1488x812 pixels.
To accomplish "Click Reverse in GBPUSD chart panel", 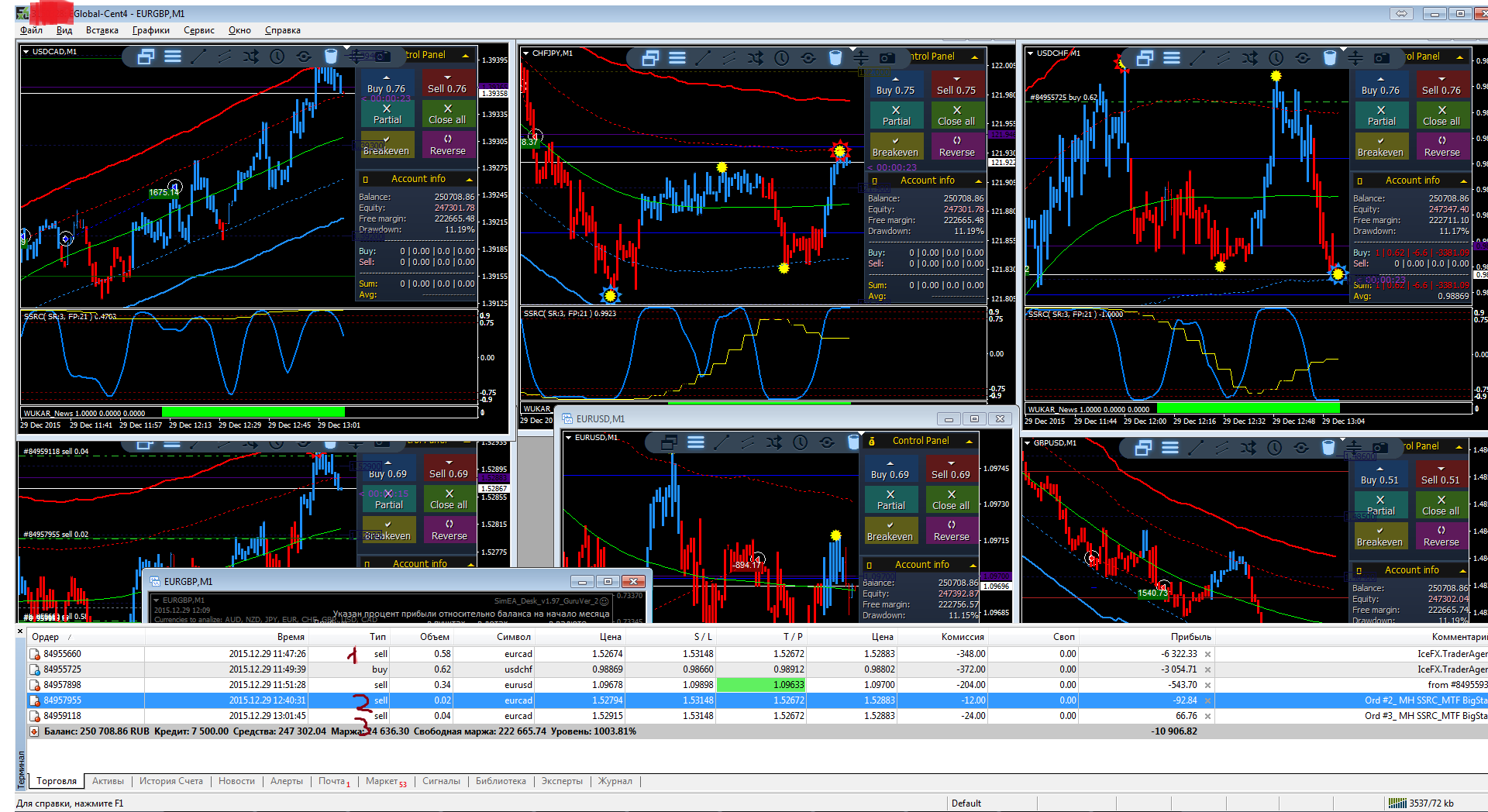I will pos(1441,537).
